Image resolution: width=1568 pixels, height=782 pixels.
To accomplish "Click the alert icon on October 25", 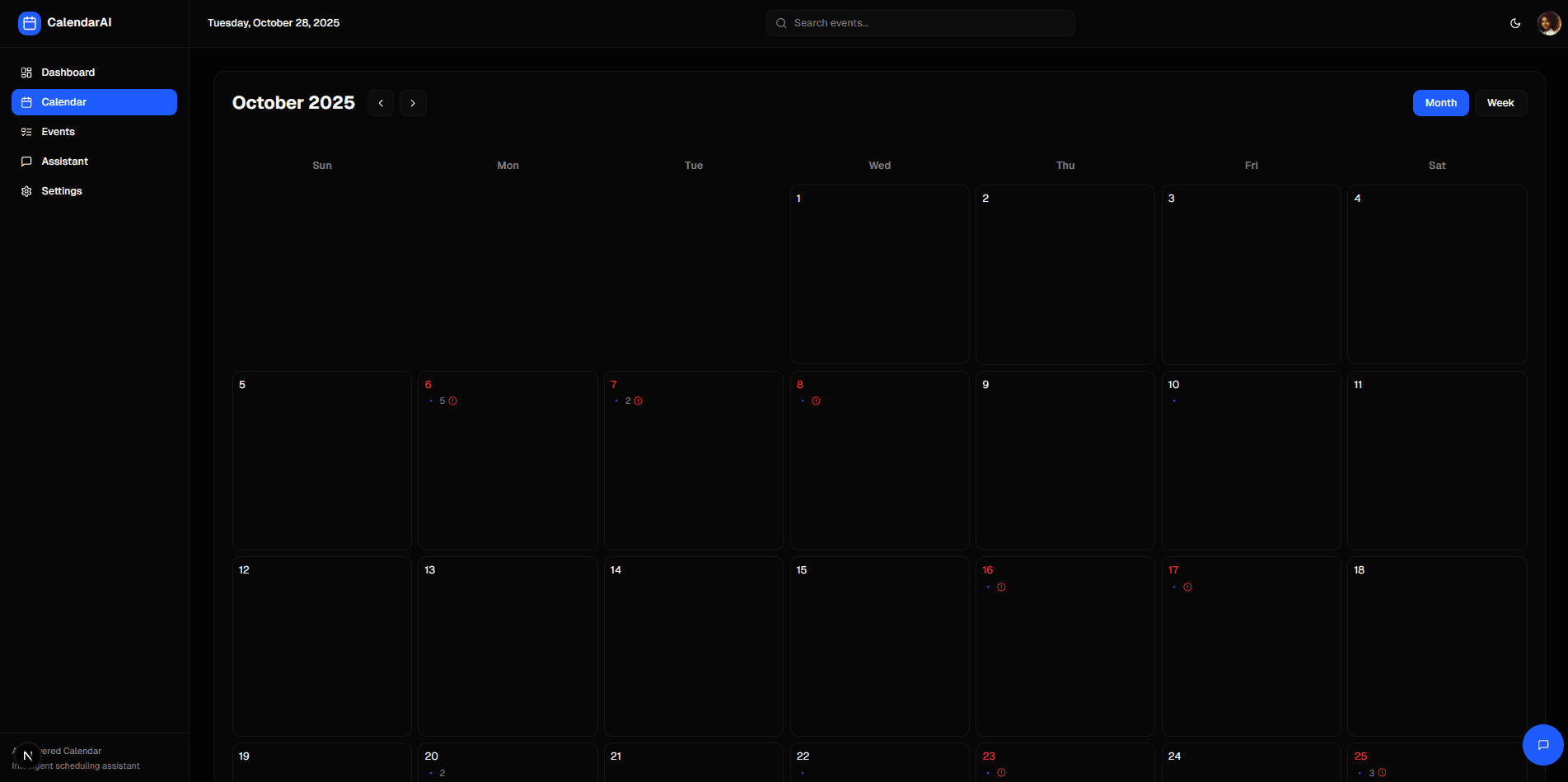I will tap(1383, 773).
